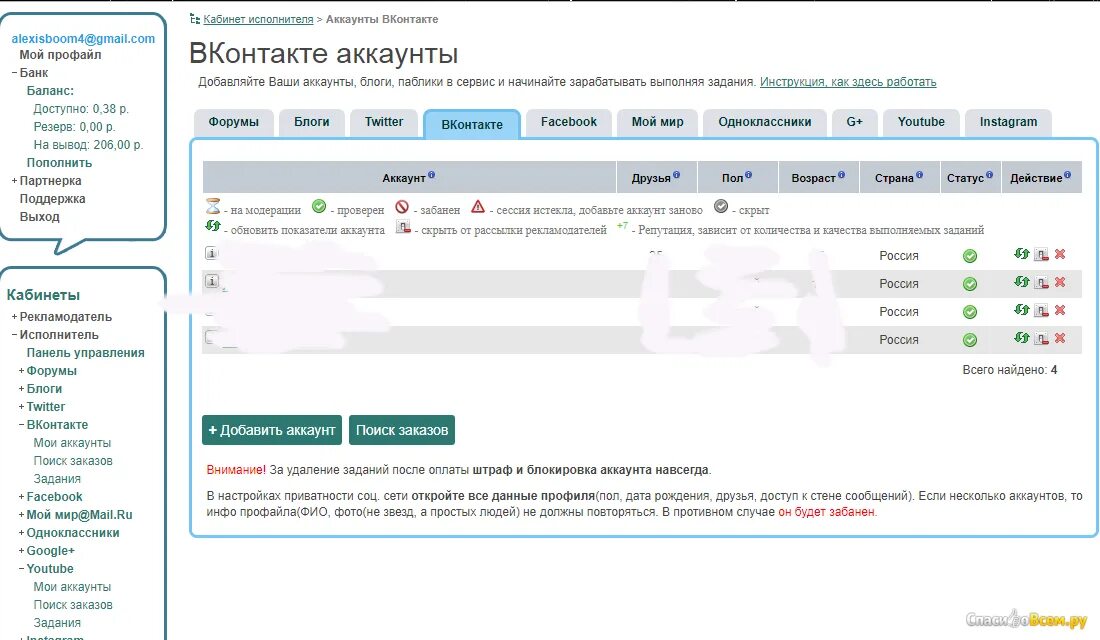1100x640 pixels.
Task: Collapse the Youtube sidebar item
Action: 21,569
